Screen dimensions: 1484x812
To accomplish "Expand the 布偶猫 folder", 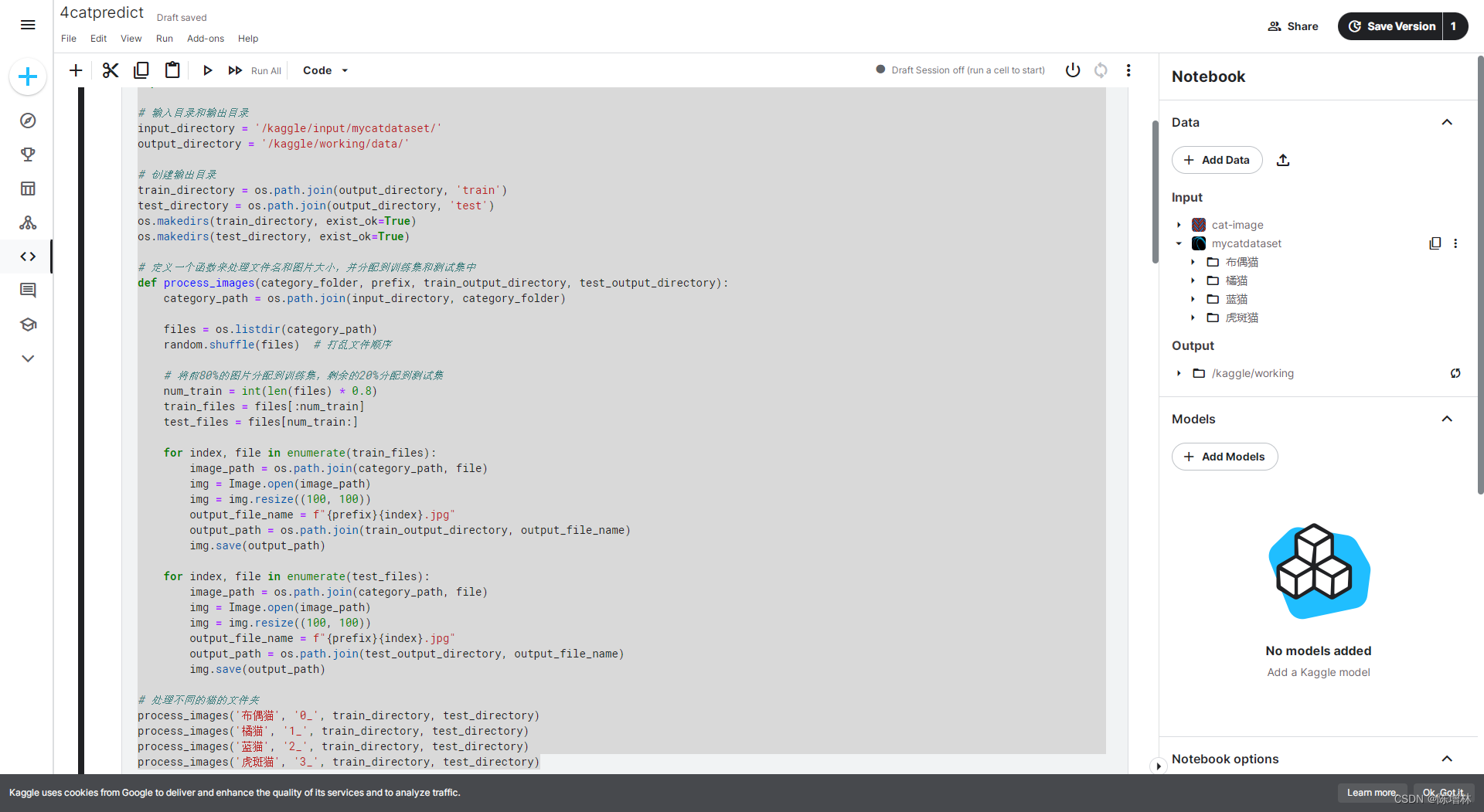I will coord(1193,262).
